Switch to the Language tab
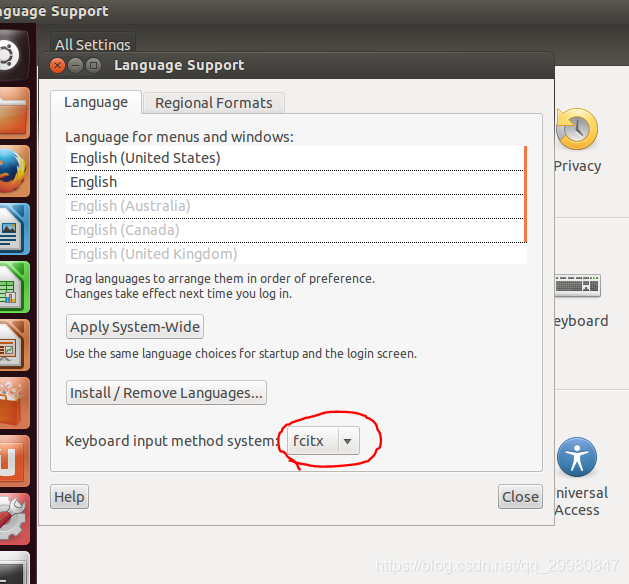Screen dimensions: 629x584 (x=96, y=102)
